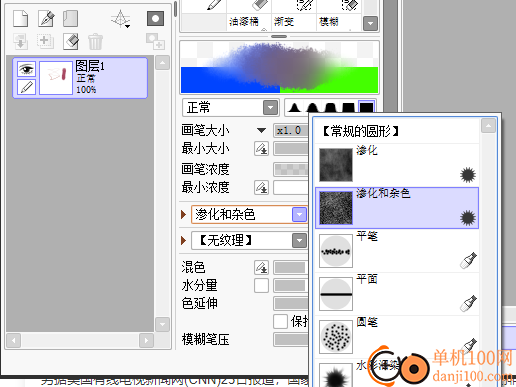The height and width of the screenshot is (387, 516).
Task: Toggle pressure for 混色
Action: pyautogui.click(x=261, y=267)
